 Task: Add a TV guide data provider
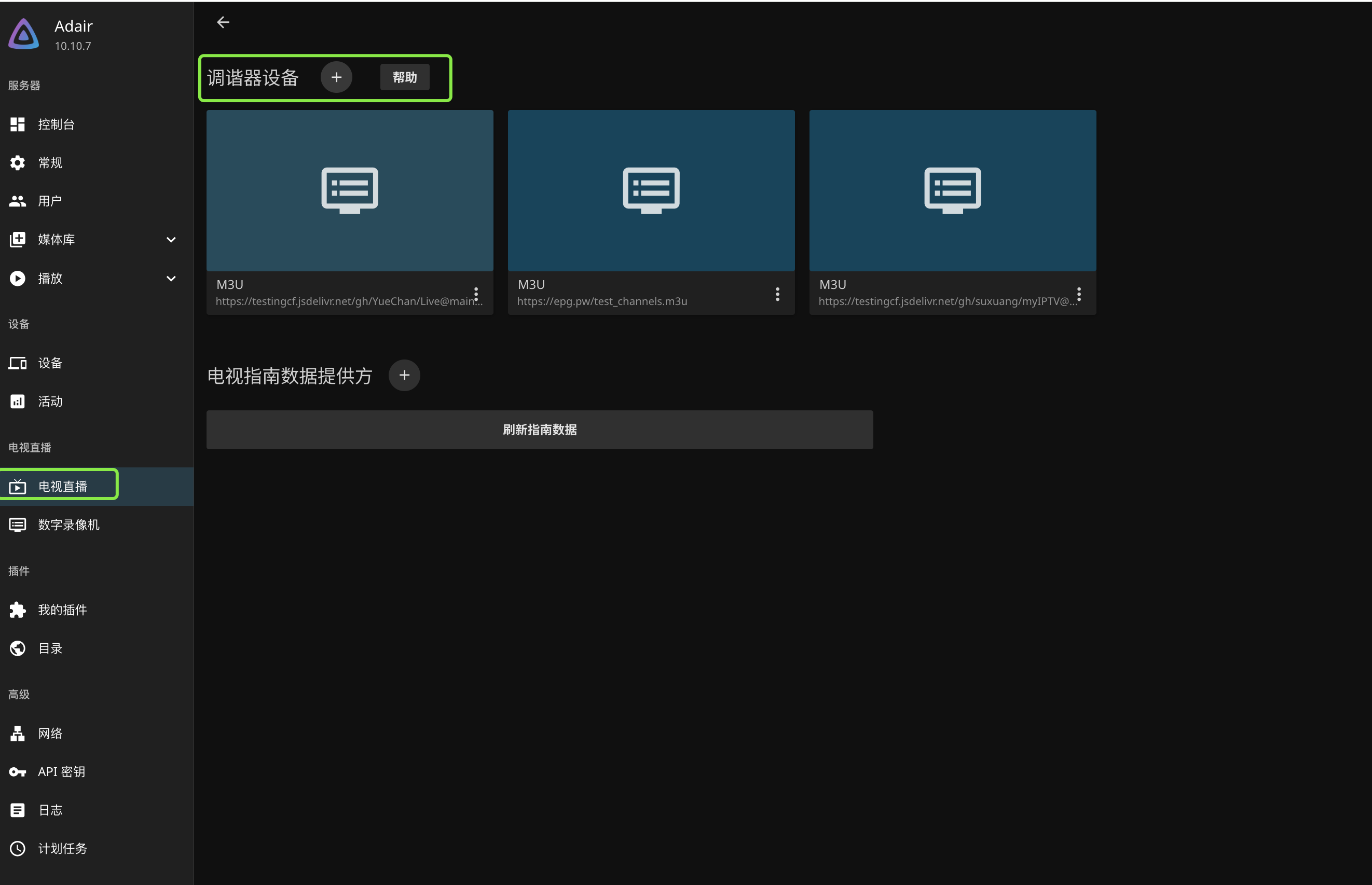click(404, 375)
